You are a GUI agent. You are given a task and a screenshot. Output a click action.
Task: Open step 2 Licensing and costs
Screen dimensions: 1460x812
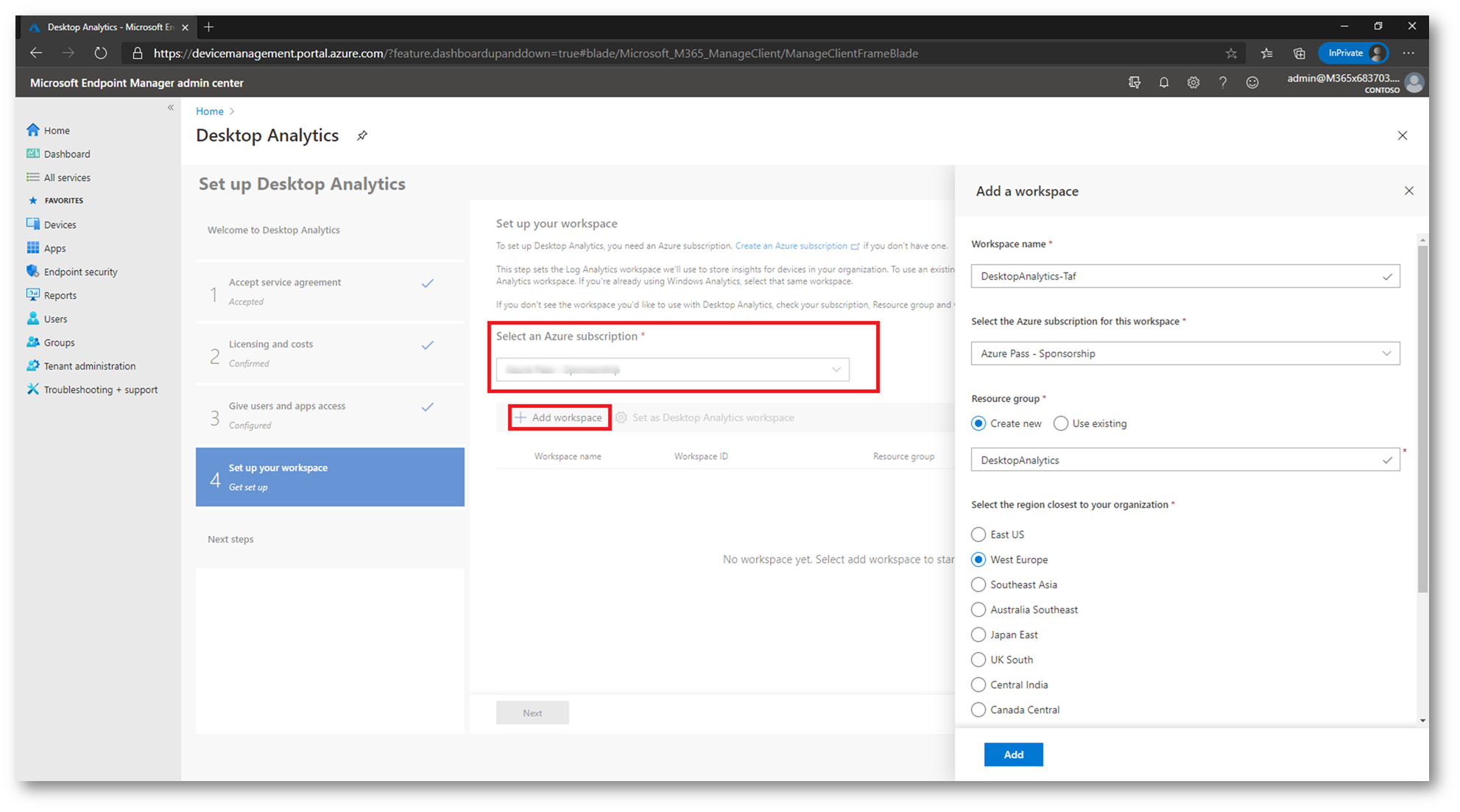pyautogui.click(x=330, y=353)
